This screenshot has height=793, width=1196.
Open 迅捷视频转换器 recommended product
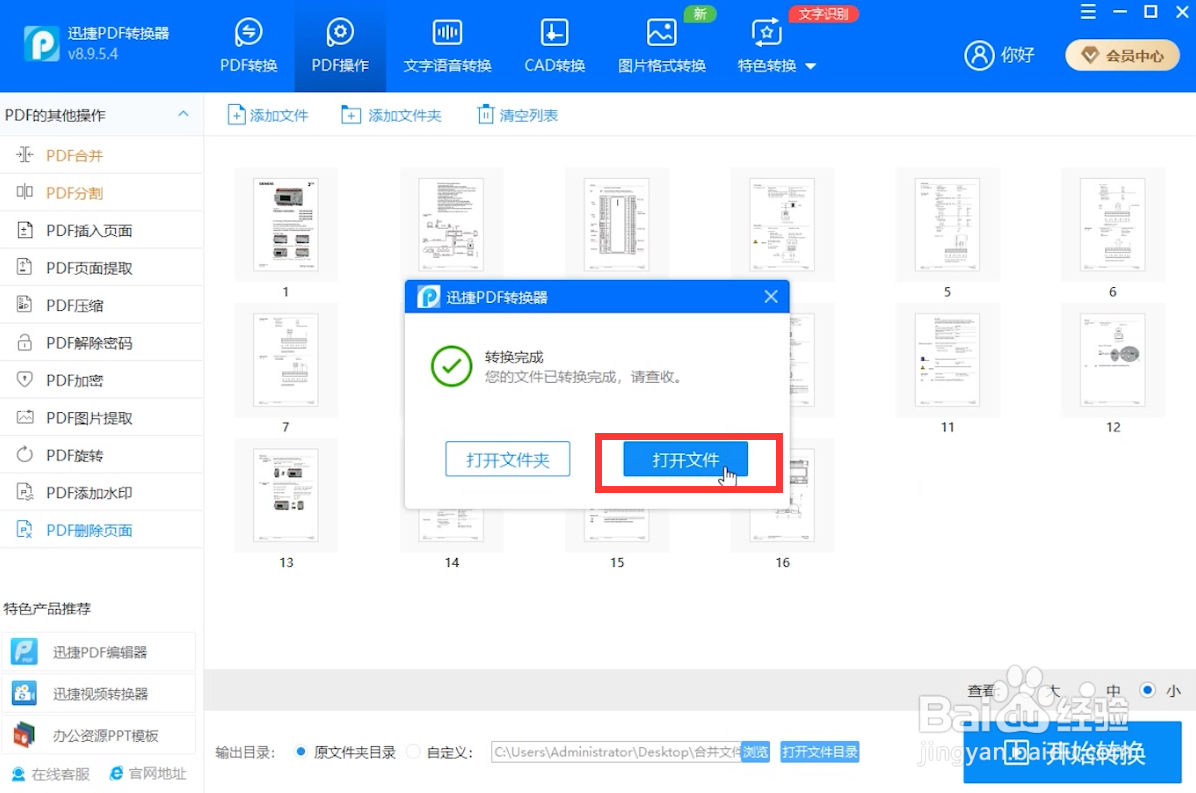(98, 693)
